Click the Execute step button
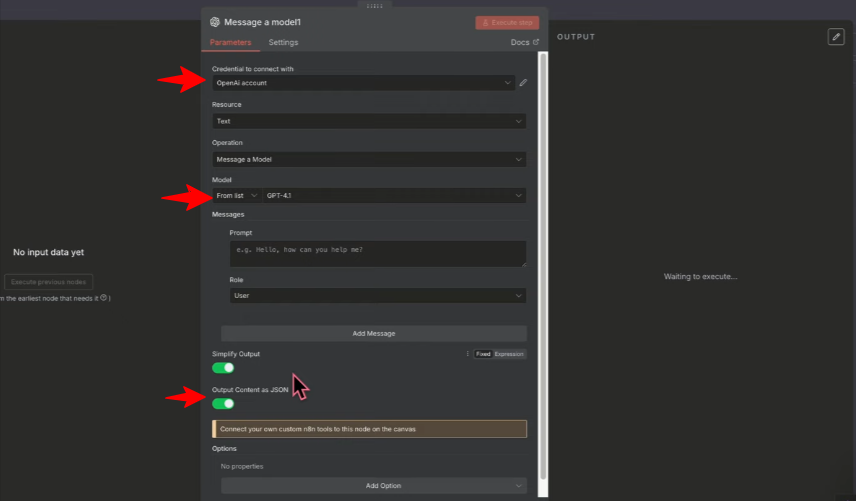 (507, 22)
